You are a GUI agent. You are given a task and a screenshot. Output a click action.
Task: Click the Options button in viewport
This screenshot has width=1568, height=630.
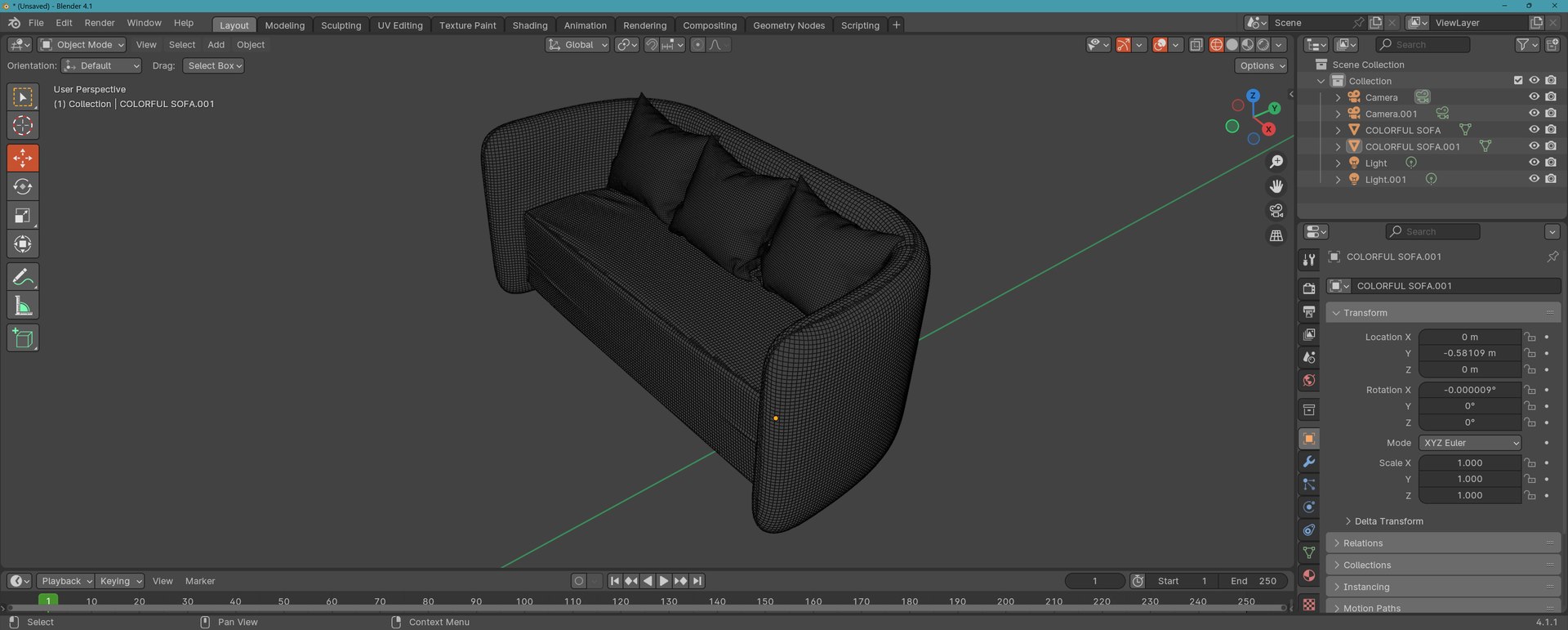pyautogui.click(x=1261, y=65)
